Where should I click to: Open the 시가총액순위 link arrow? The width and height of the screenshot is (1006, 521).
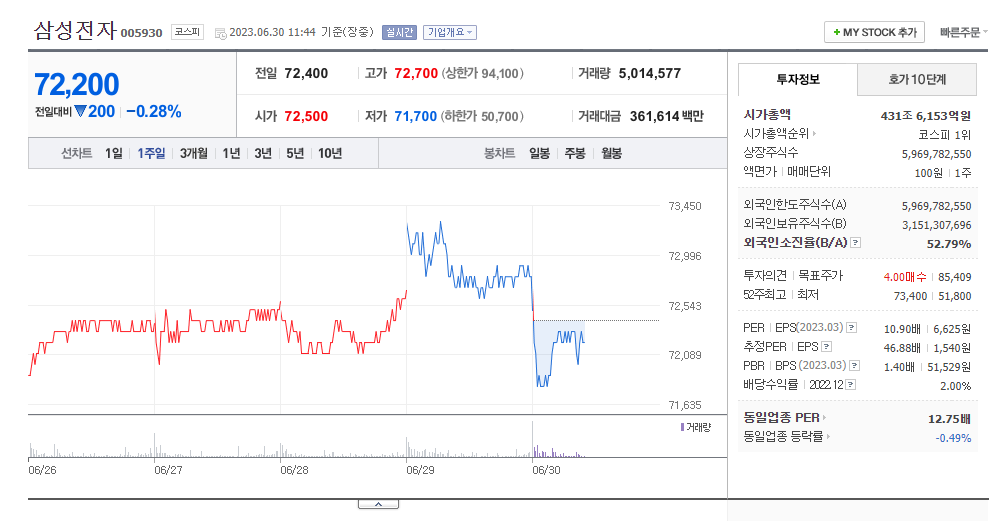814,134
